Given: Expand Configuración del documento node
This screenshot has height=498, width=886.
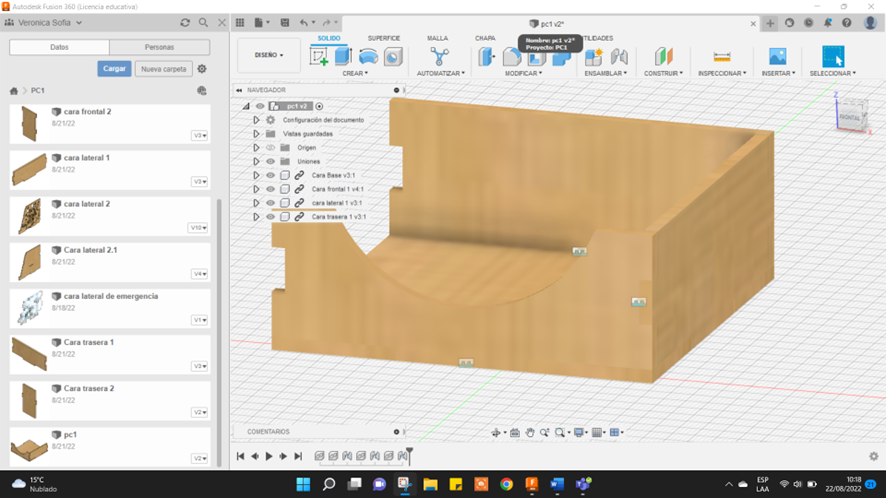Looking at the screenshot, I should 256,120.
